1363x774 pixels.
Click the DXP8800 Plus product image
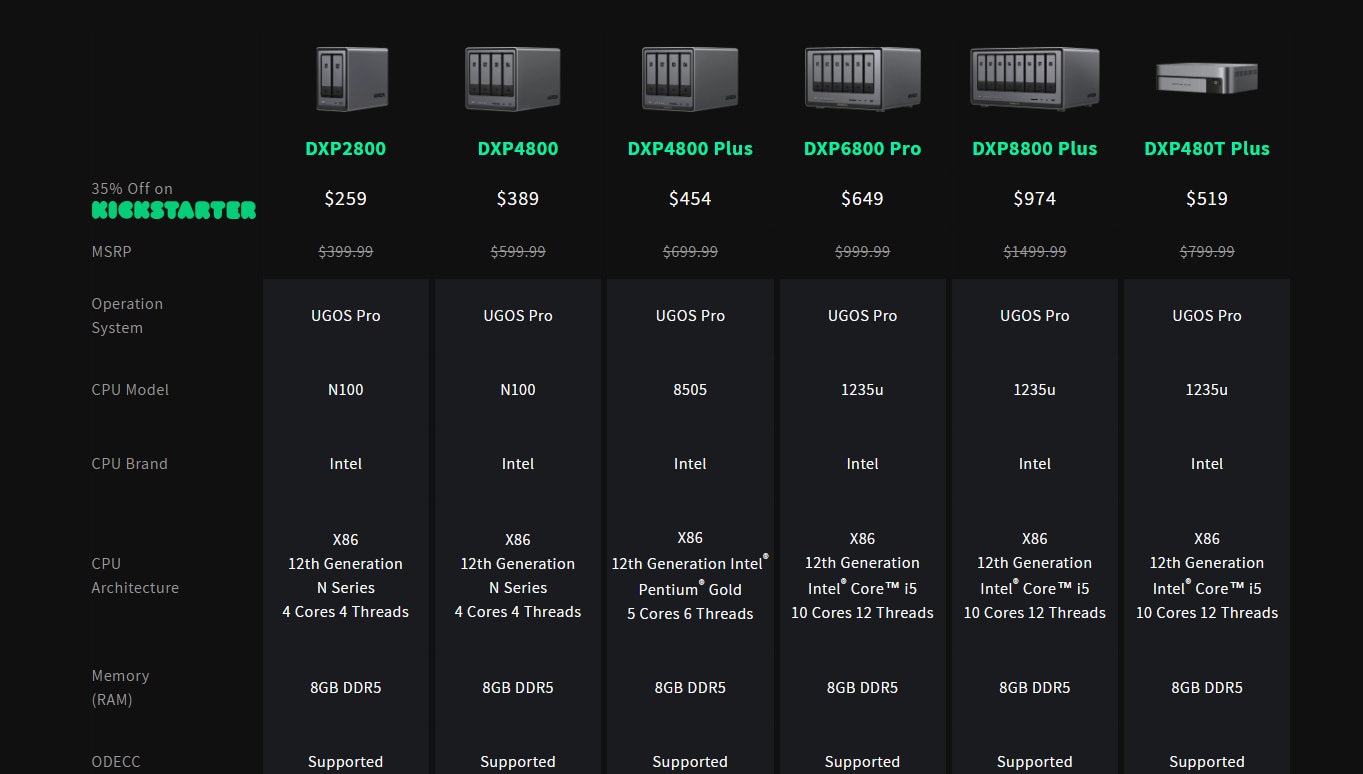(1034, 79)
